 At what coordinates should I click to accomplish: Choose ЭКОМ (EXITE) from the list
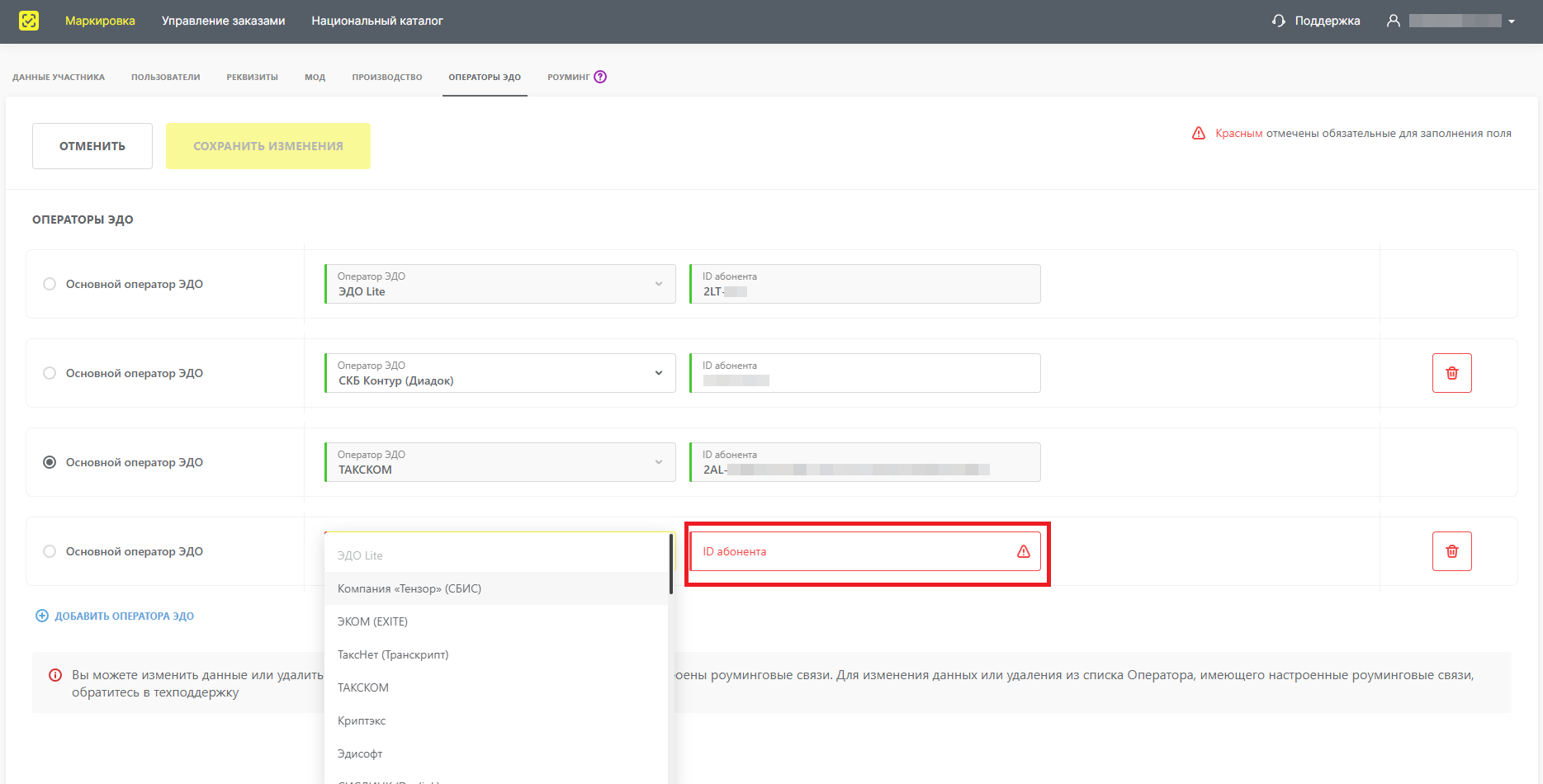(496, 621)
